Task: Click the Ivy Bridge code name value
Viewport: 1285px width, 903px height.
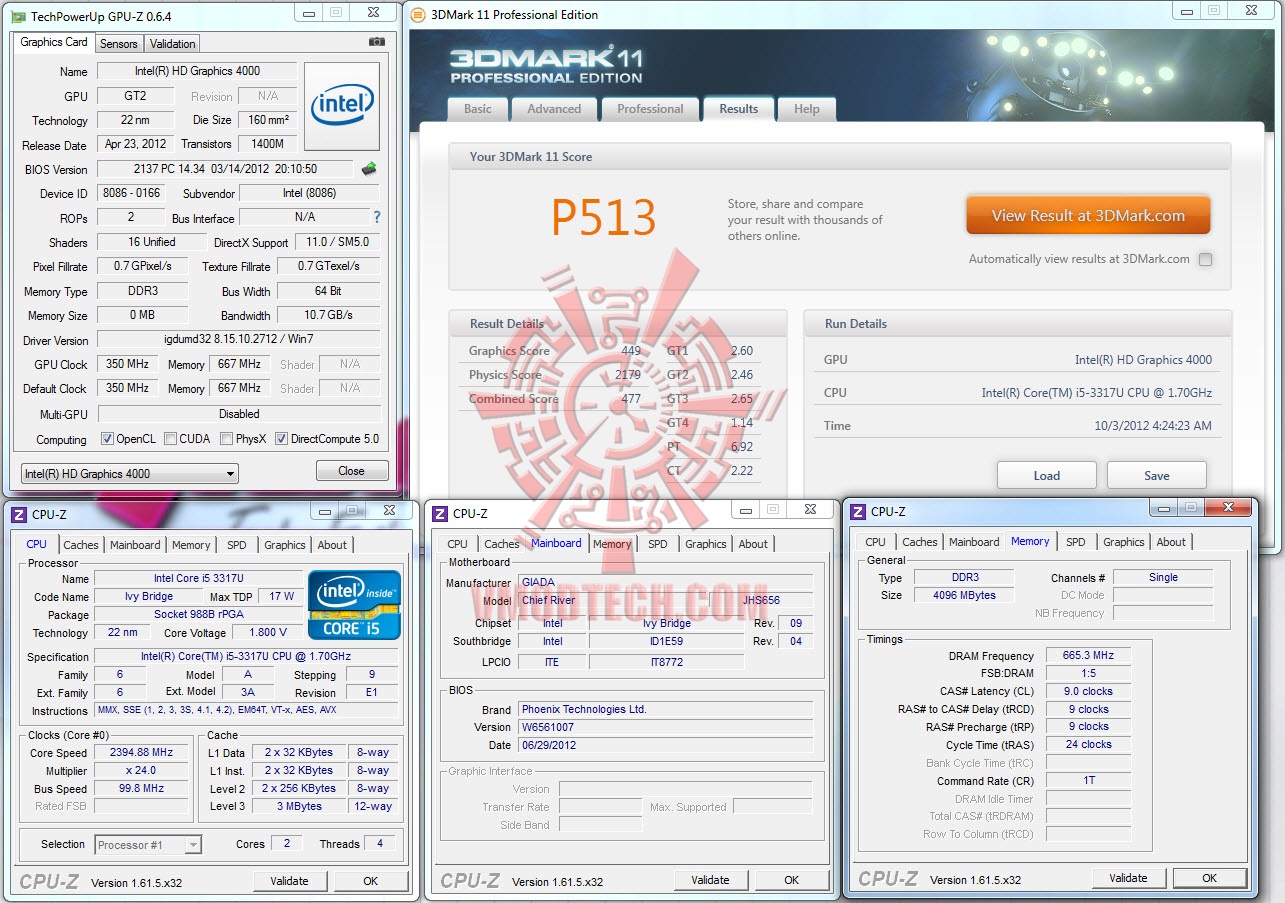Action: (x=149, y=597)
